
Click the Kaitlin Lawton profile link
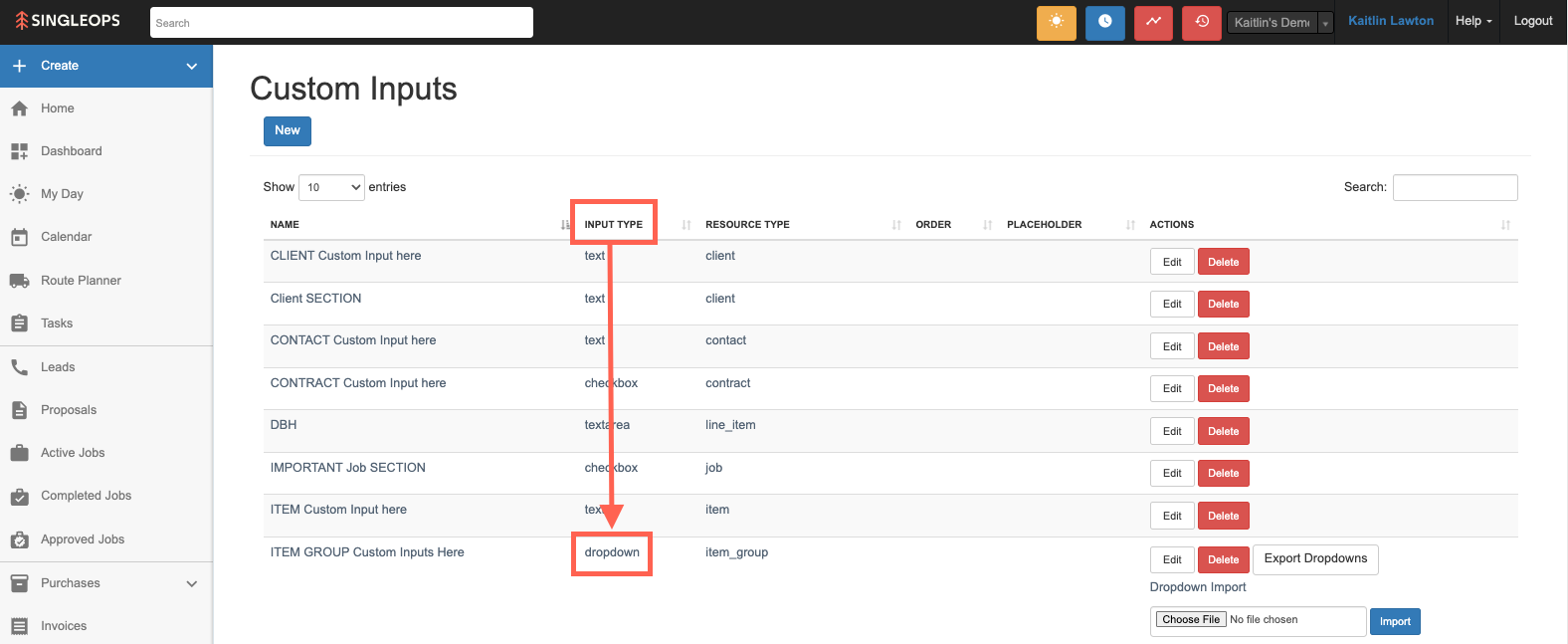pos(1390,21)
